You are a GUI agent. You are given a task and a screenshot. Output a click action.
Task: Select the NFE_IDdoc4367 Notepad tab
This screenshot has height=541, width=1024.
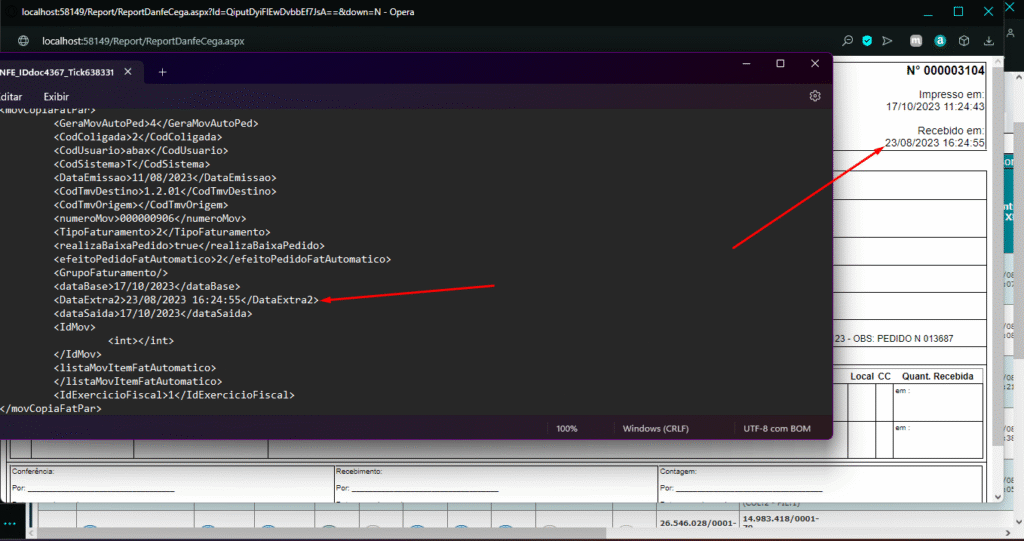55,72
